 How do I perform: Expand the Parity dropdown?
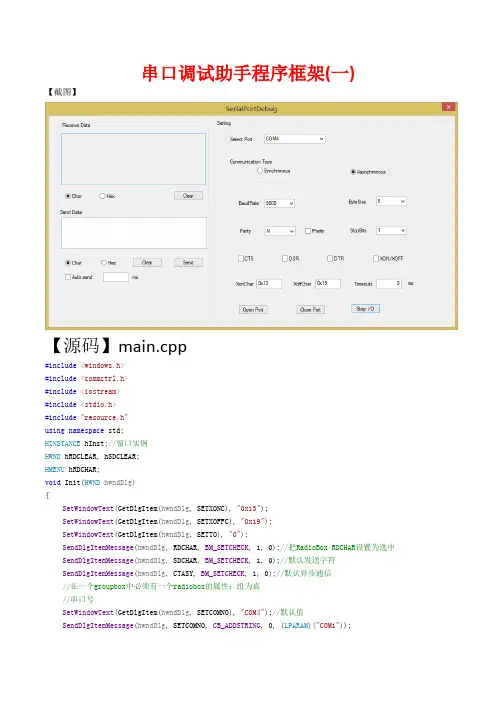(280, 231)
